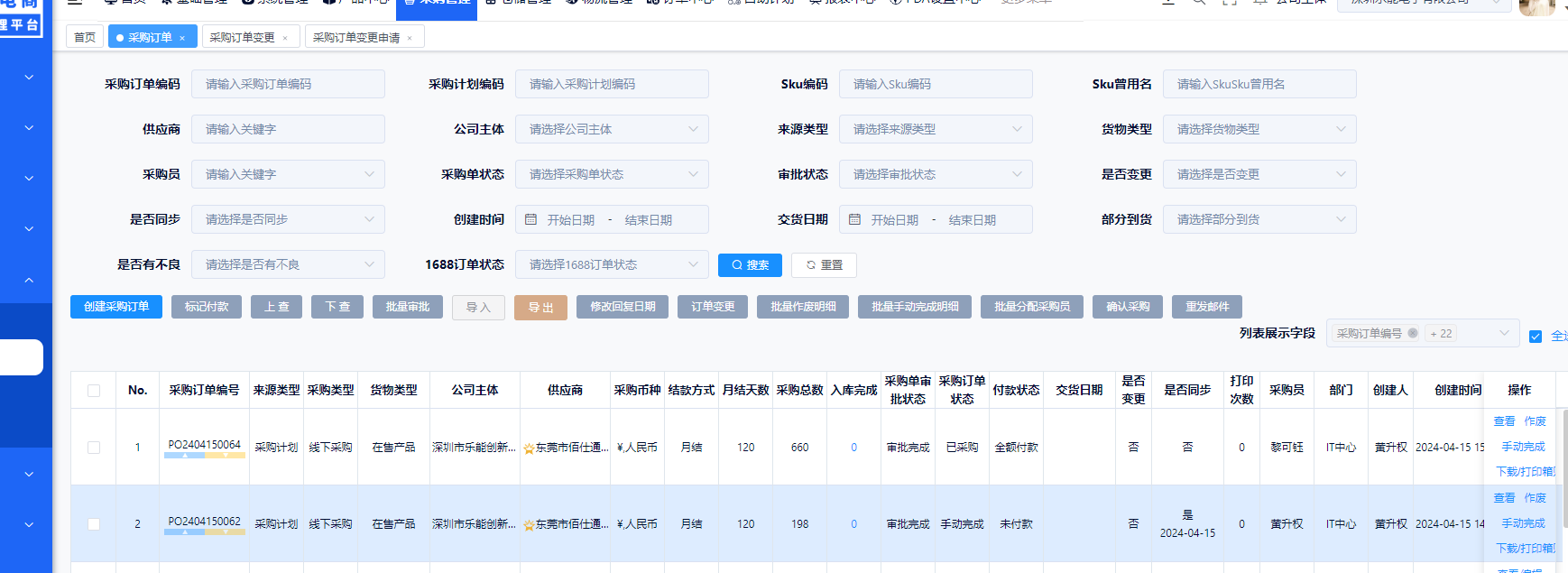Open the 公司主体 dropdown

[x=612, y=129]
